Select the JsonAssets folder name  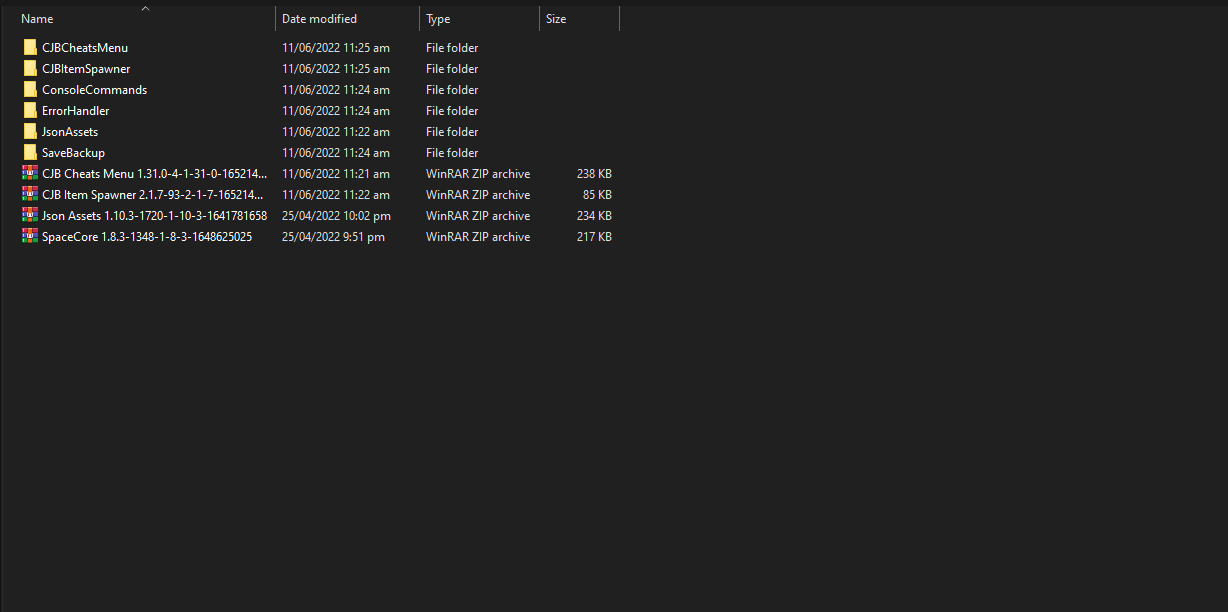[70, 132]
